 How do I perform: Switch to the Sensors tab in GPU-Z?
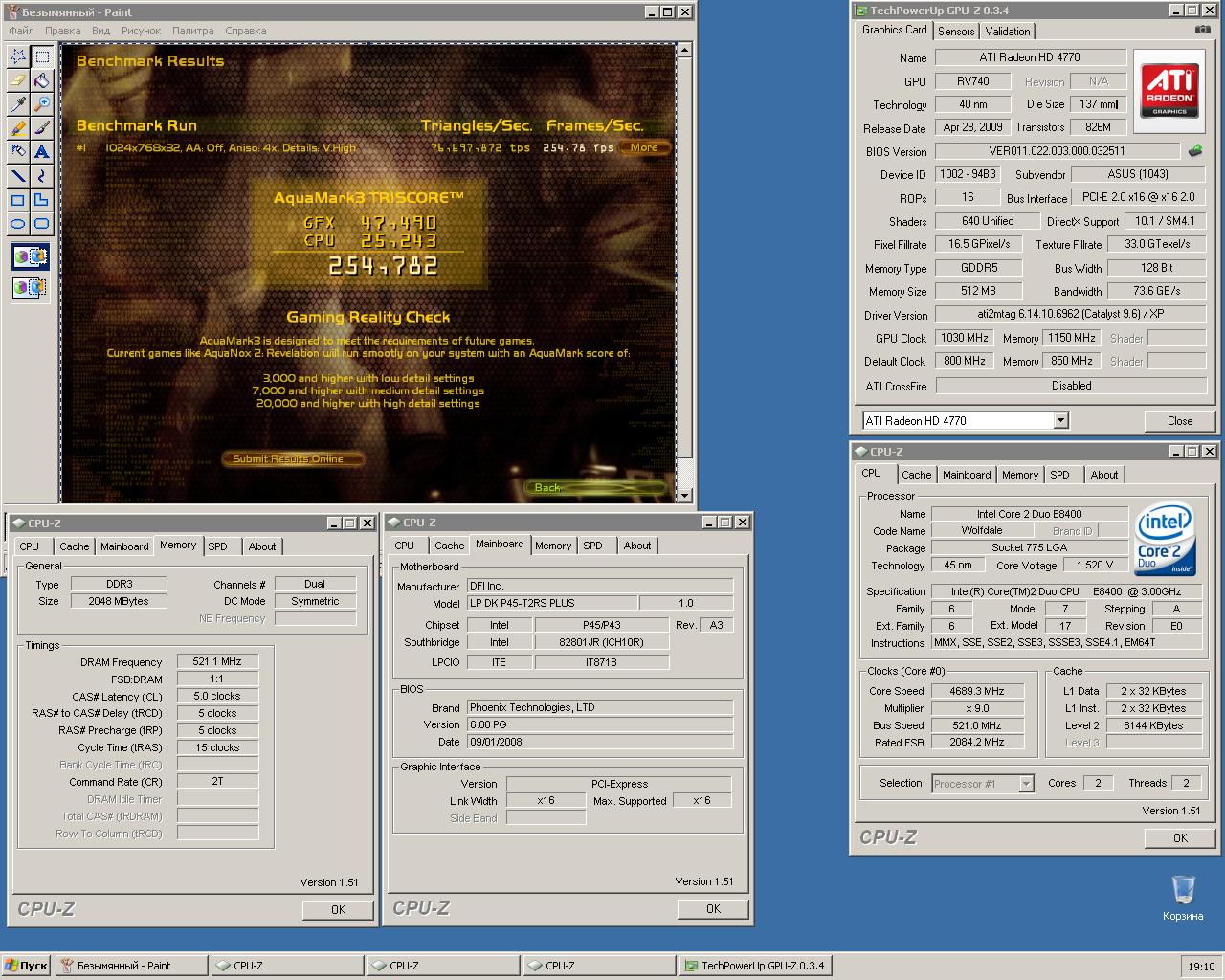(x=956, y=31)
